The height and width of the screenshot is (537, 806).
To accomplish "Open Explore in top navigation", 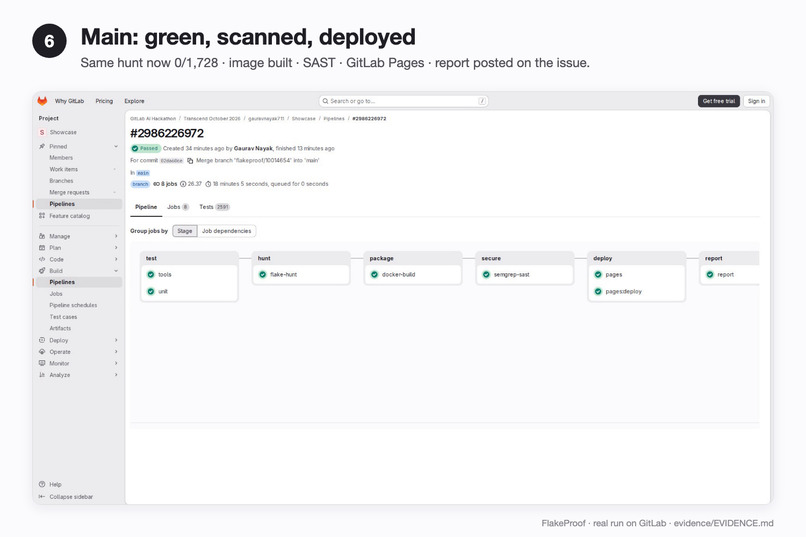I will [x=134, y=101].
